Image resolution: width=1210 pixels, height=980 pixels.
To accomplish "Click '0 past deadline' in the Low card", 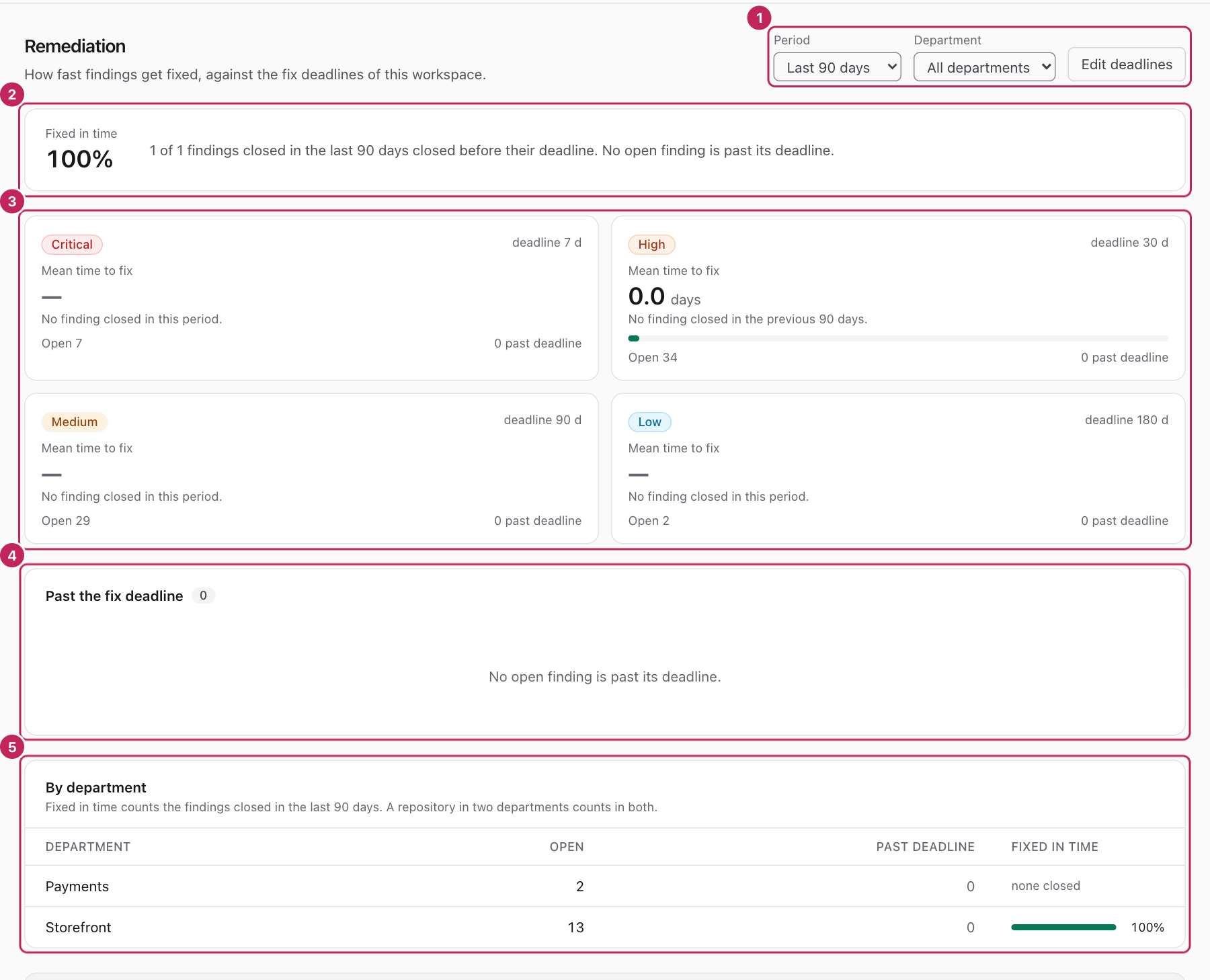I will tap(1125, 521).
